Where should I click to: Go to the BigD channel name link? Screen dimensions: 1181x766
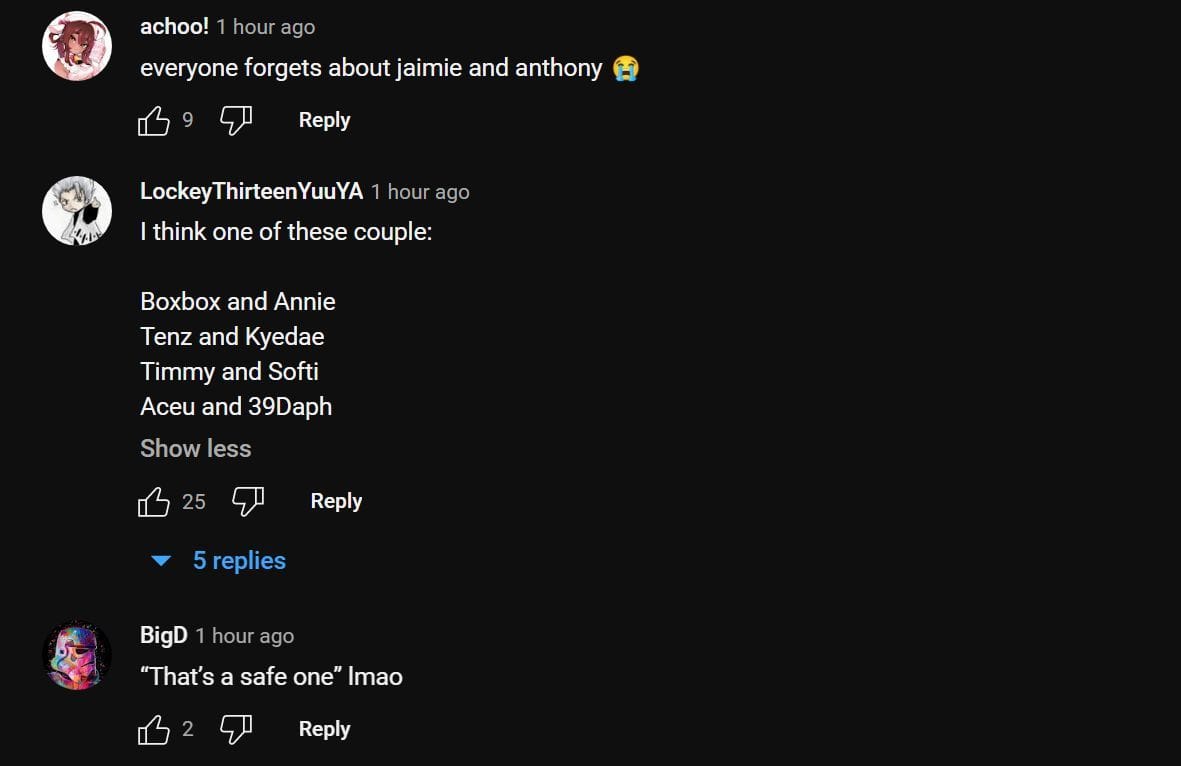(x=163, y=636)
